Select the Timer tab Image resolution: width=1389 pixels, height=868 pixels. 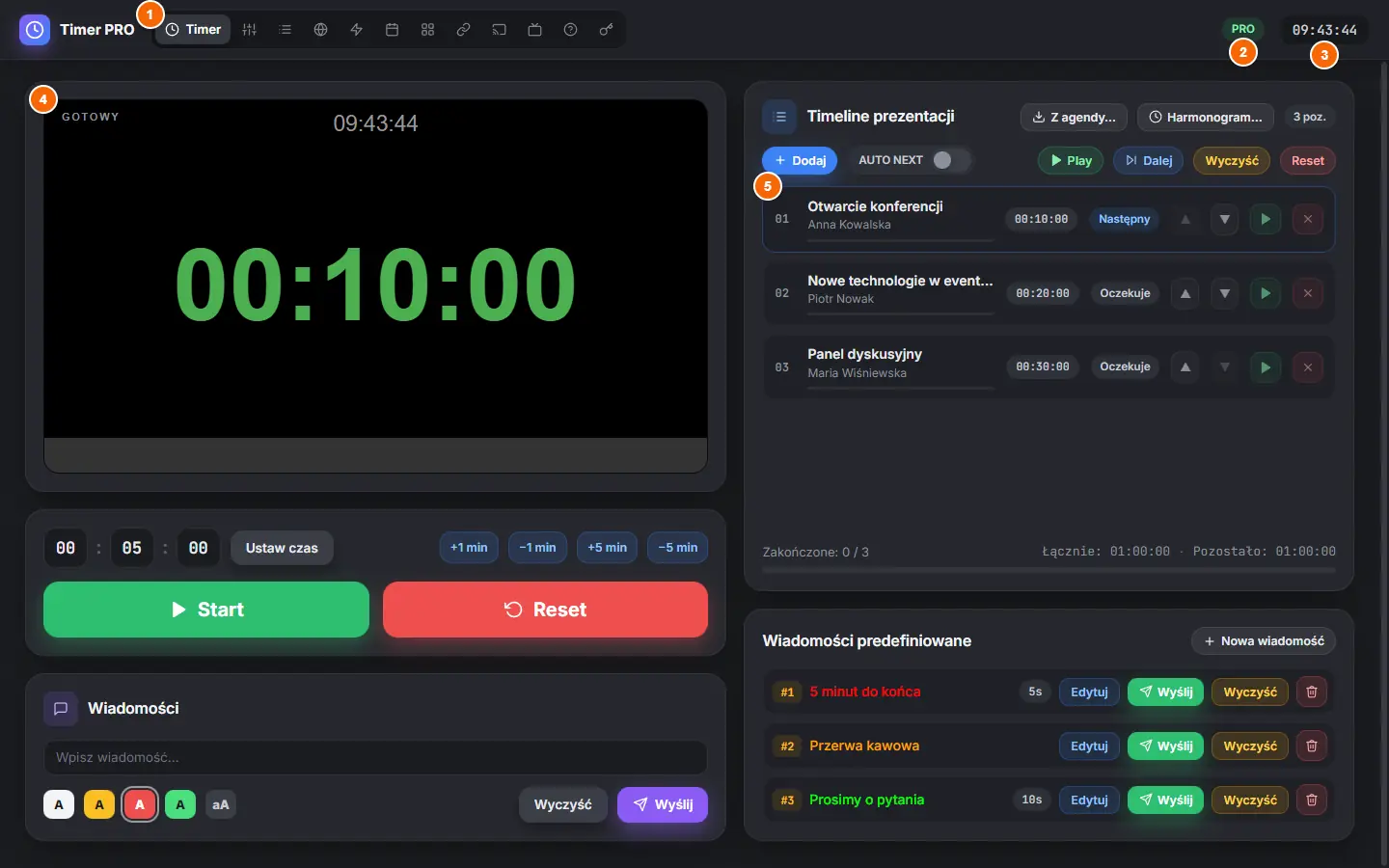[x=194, y=30]
